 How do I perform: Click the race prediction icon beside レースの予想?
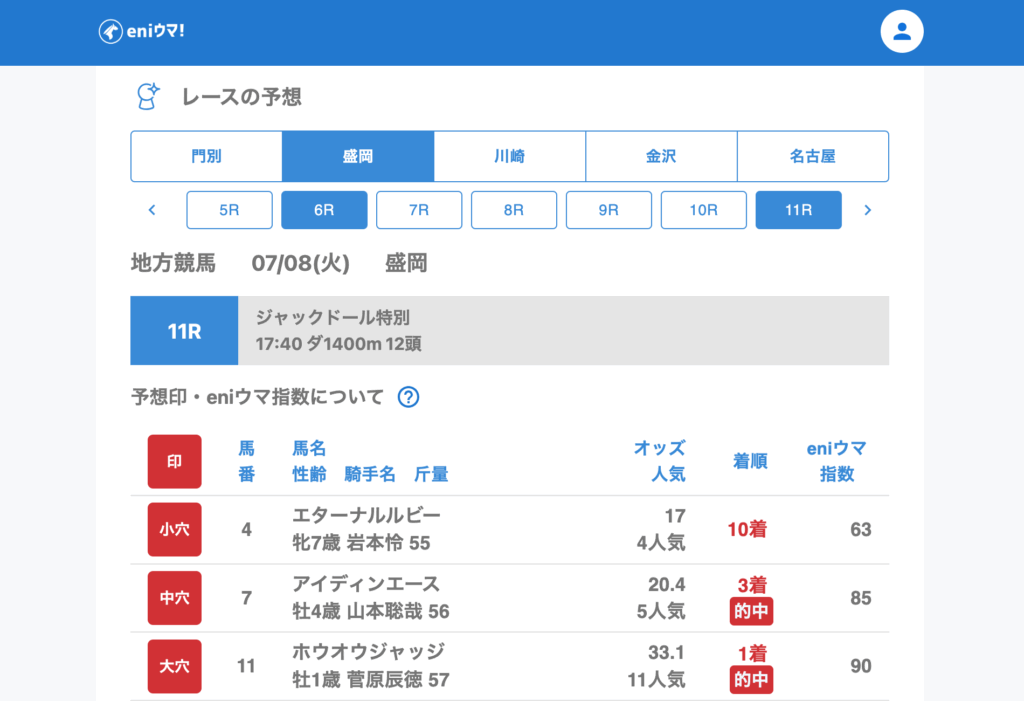click(x=148, y=97)
